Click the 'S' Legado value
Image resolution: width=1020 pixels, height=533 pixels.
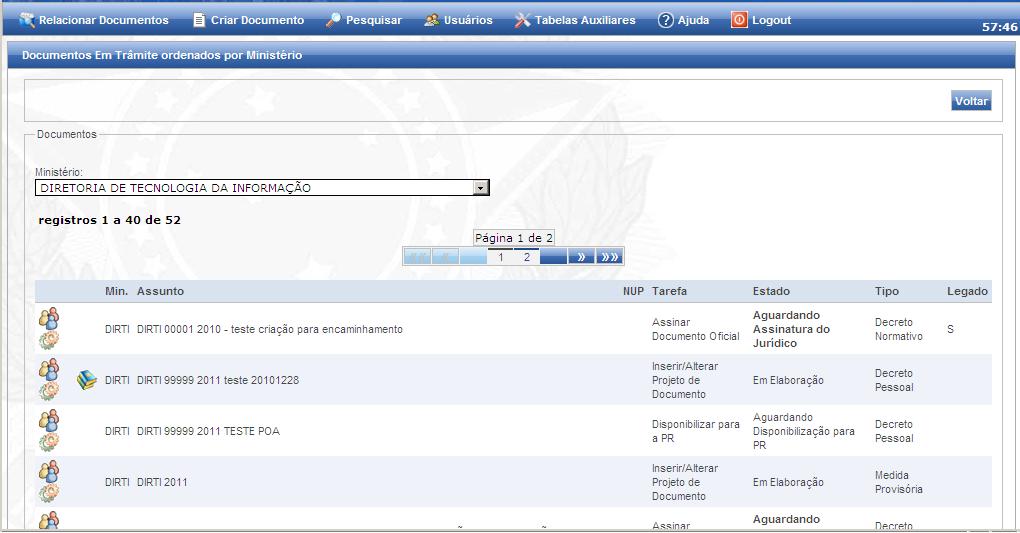tap(950, 329)
